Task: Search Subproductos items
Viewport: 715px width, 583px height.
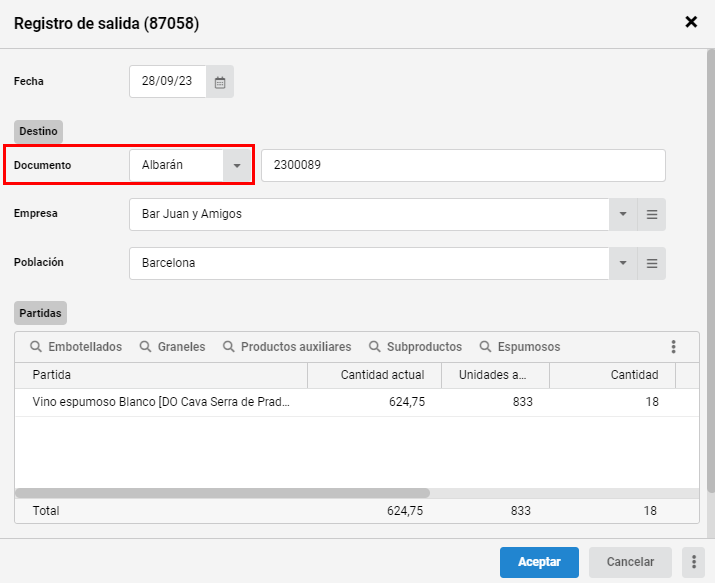Action: 415,347
